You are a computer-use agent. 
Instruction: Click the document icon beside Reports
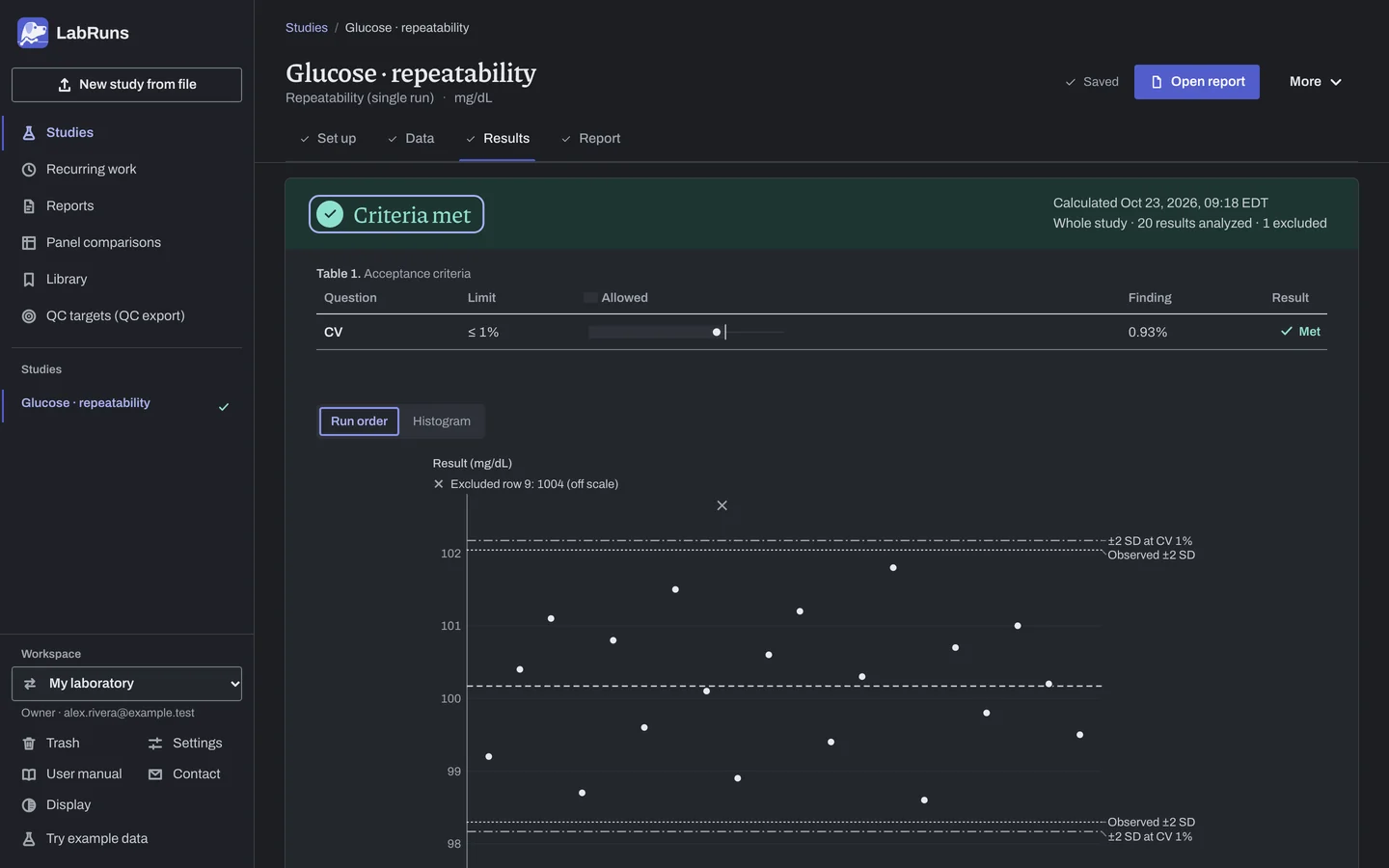29,206
